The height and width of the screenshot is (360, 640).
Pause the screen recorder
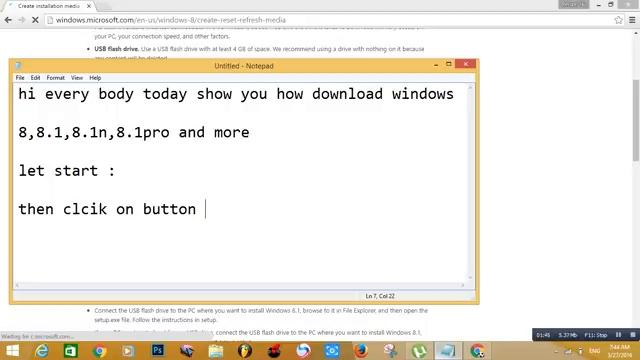[x=618, y=335]
